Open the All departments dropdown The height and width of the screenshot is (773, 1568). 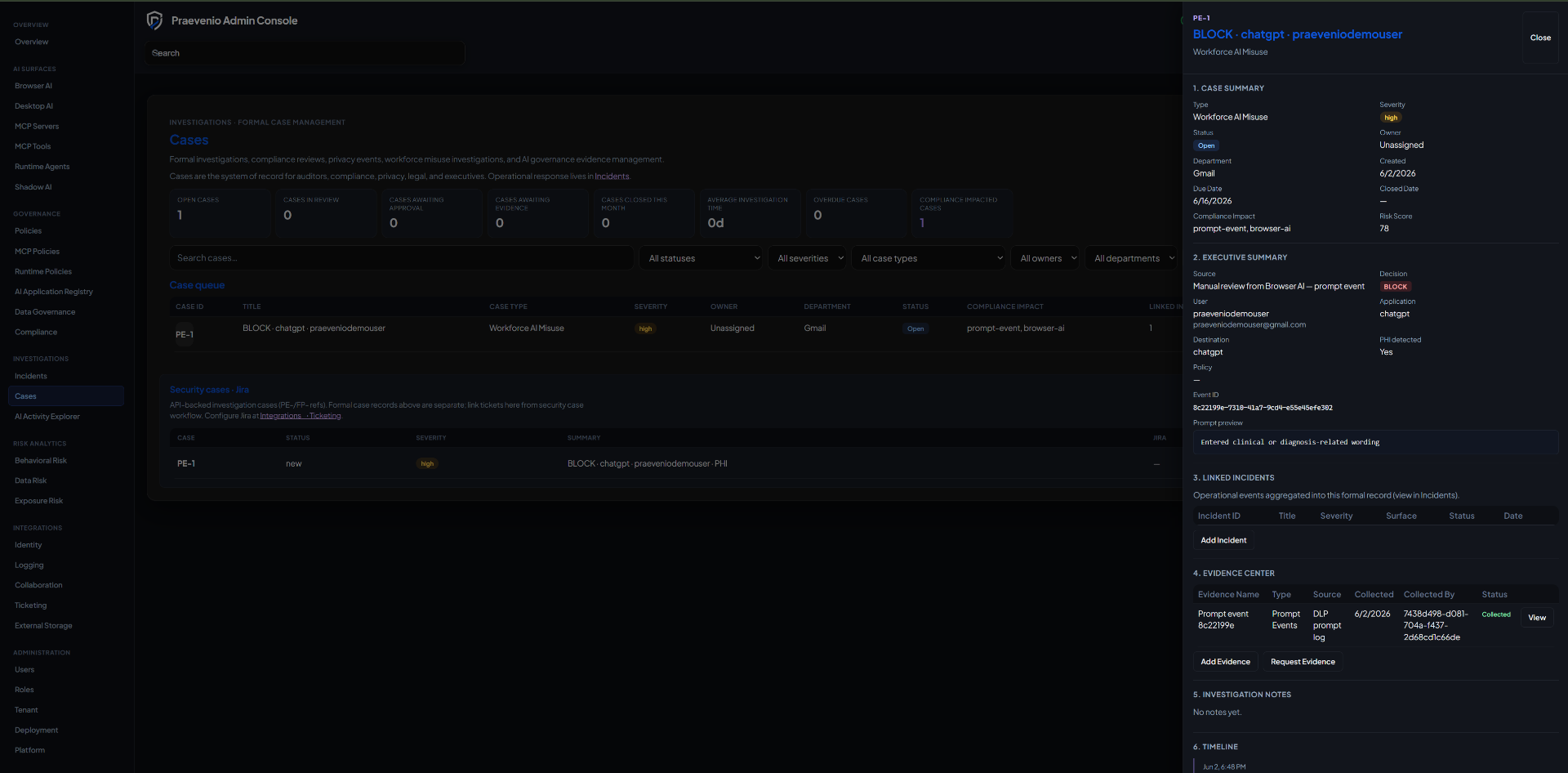1130,258
